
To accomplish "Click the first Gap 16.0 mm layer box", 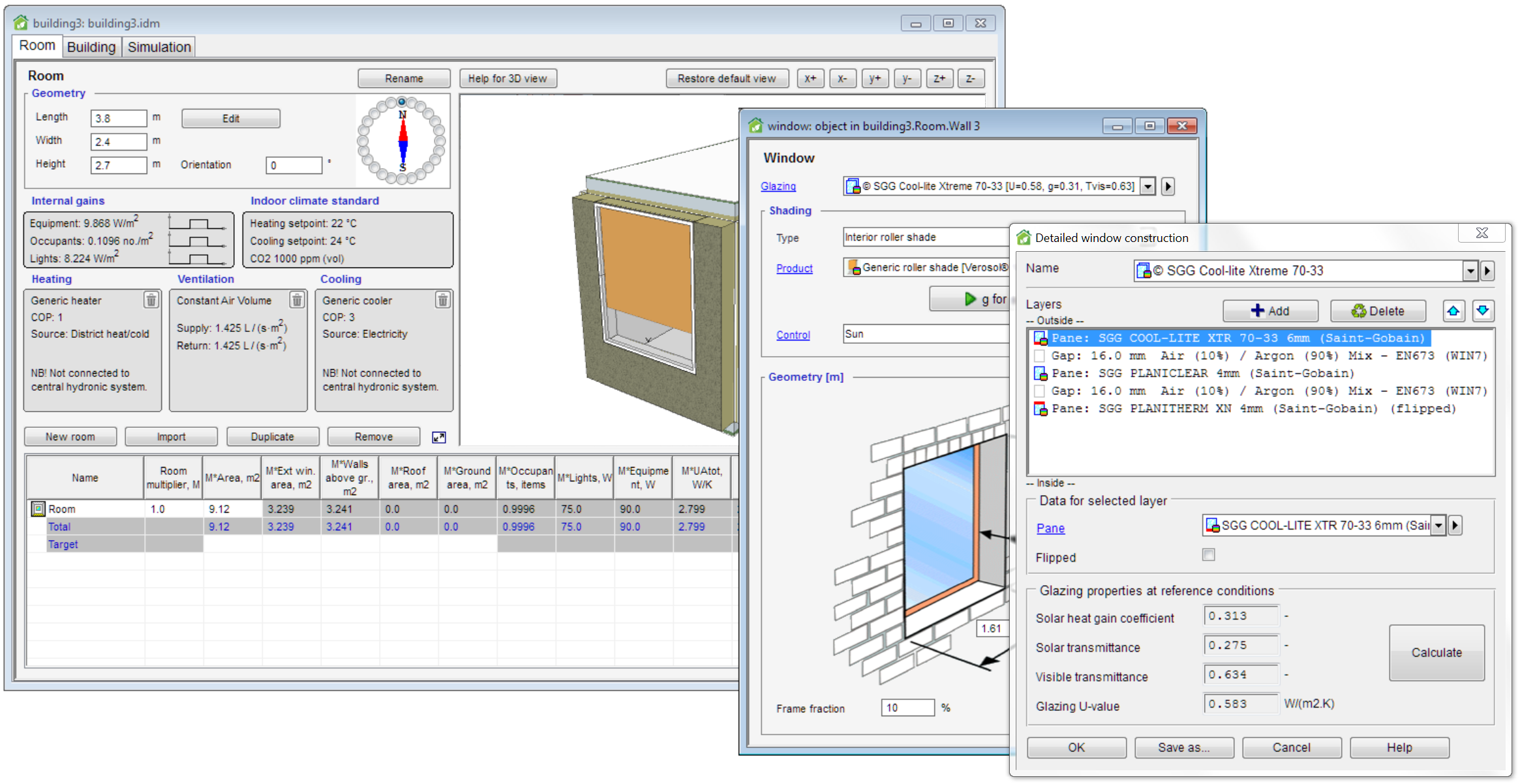I will tap(1040, 356).
